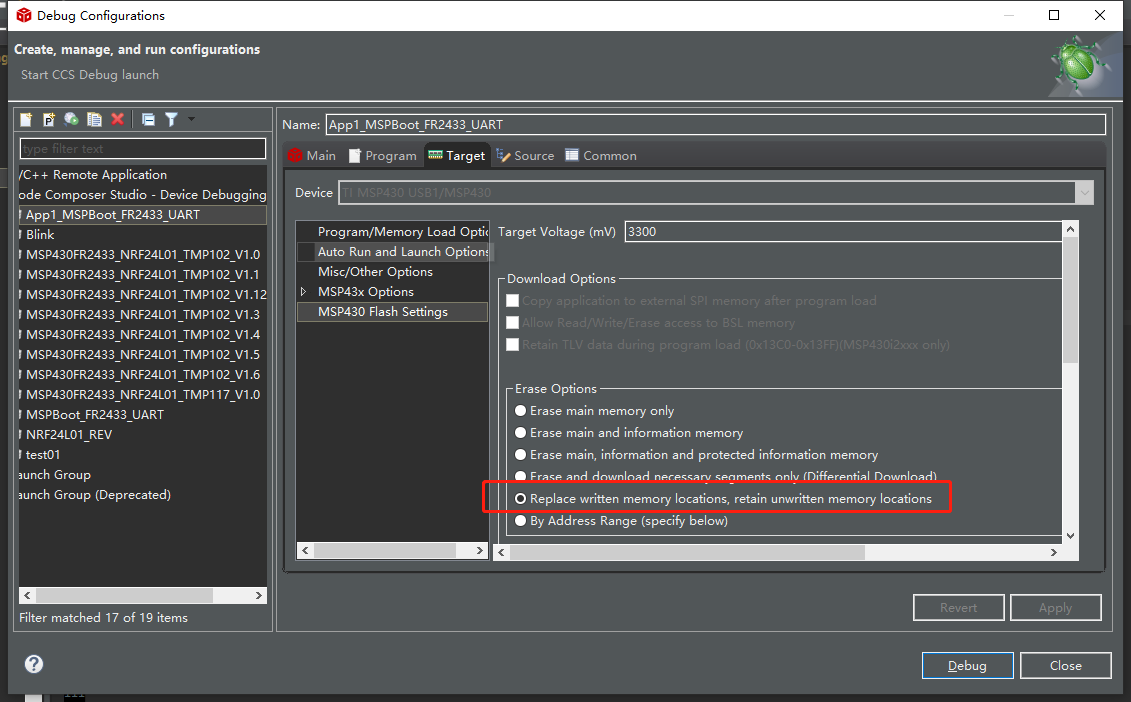Click the Export launch configuration icon
1131x702 pixels.
coord(71,119)
